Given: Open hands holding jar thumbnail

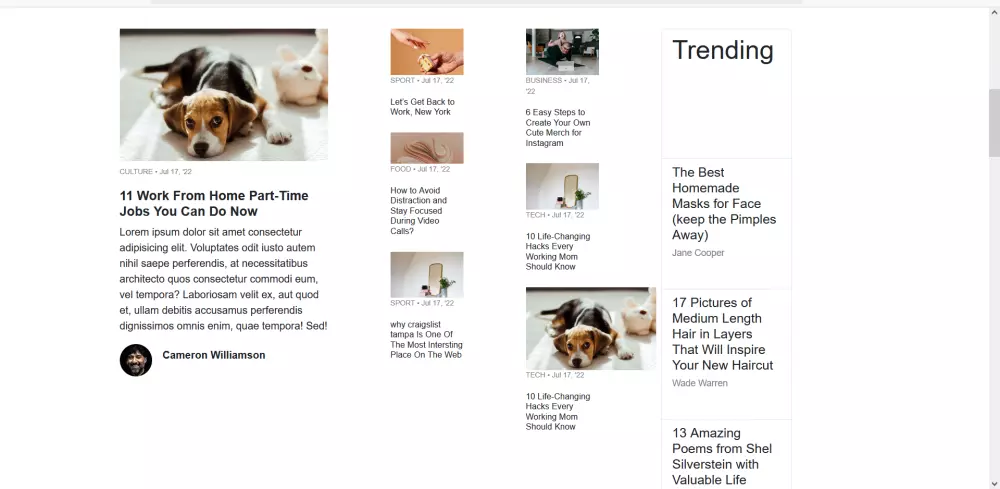Looking at the screenshot, I should click(427, 52).
